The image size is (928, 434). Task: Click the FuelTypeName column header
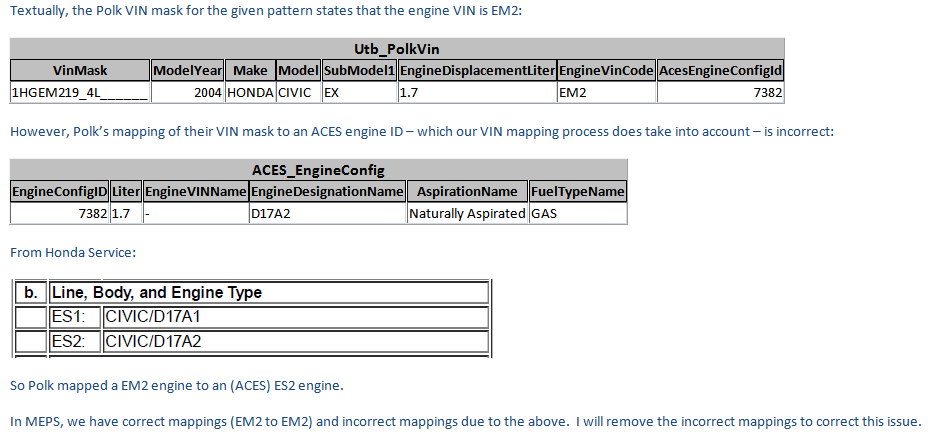[x=578, y=192]
